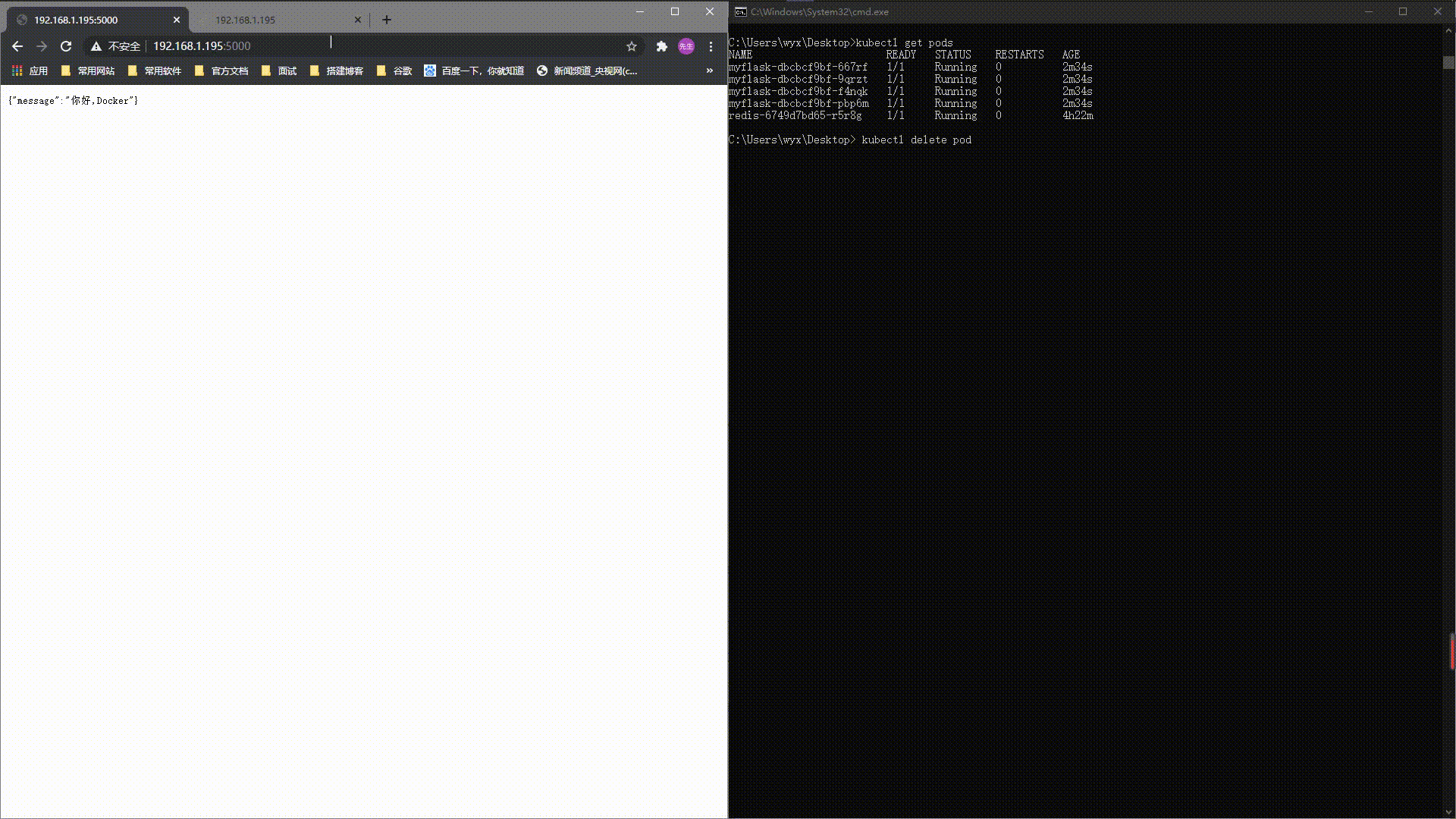Click the cmd window scrollbar down arrow

(x=1448, y=812)
